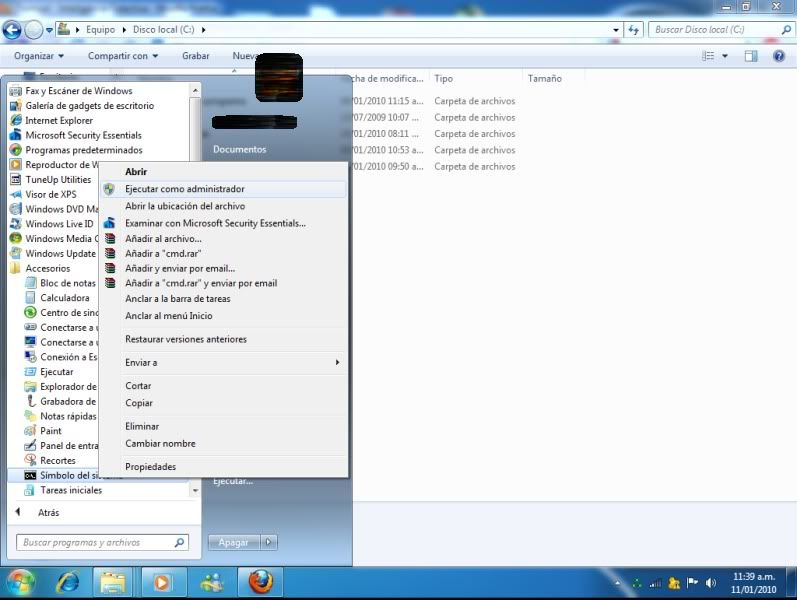Select Ejecutar como administrador
This screenshot has height=600, width=797.
[224, 189]
